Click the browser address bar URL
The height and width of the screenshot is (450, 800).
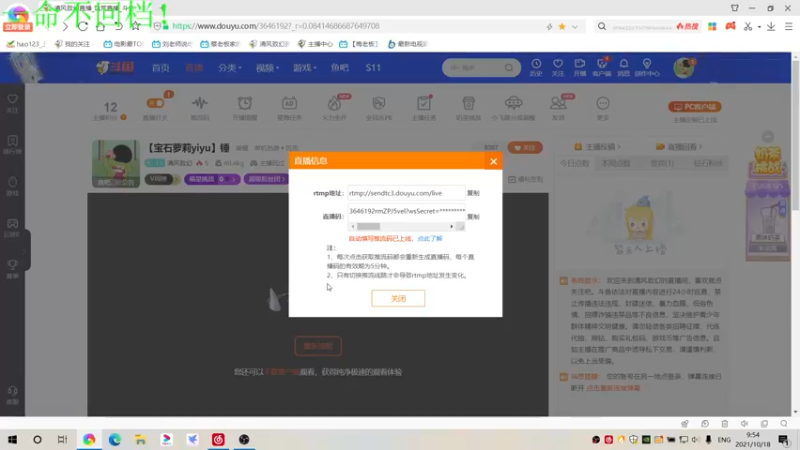point(276,26)
